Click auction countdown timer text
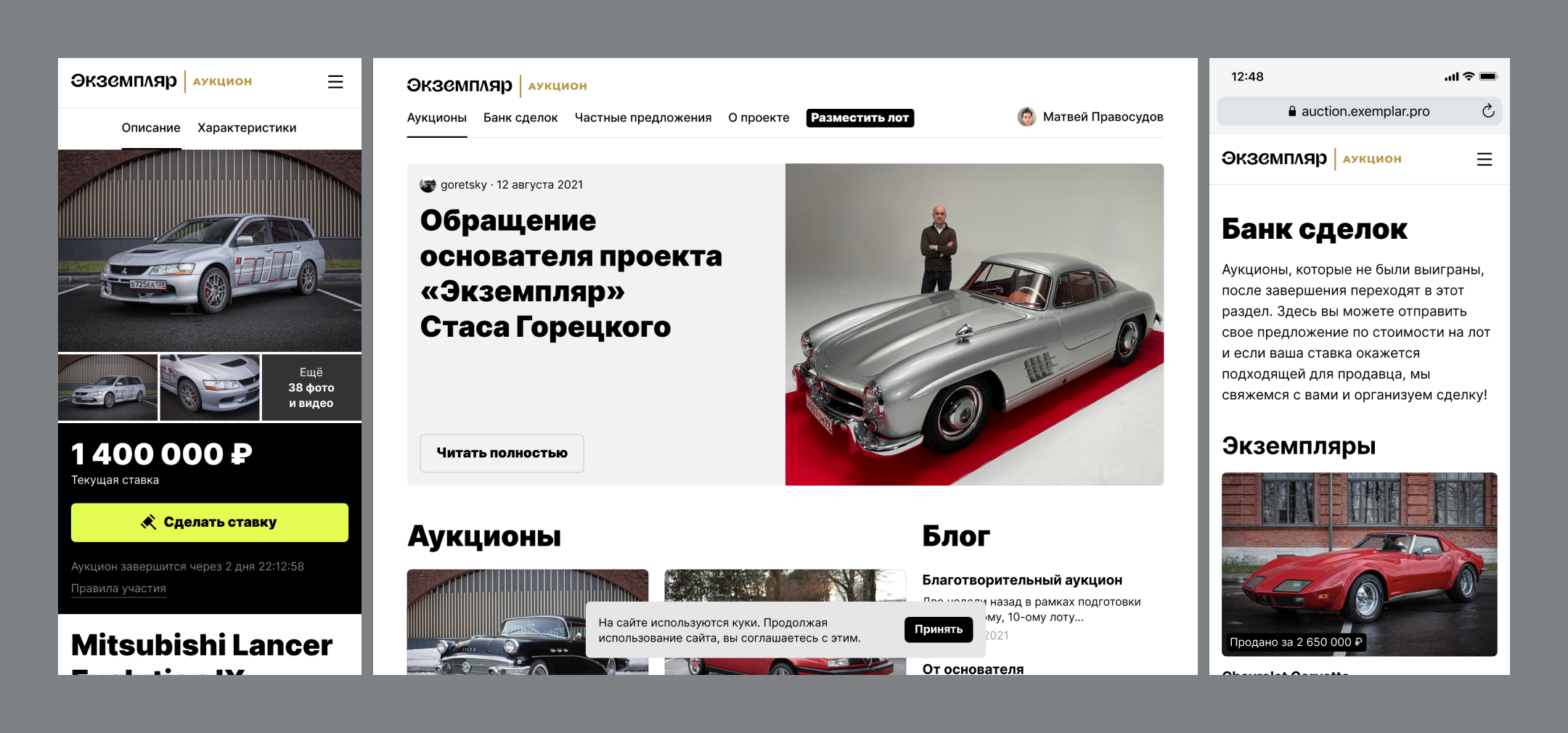This screenshot has height=733, width=1568. click(187, 567)
